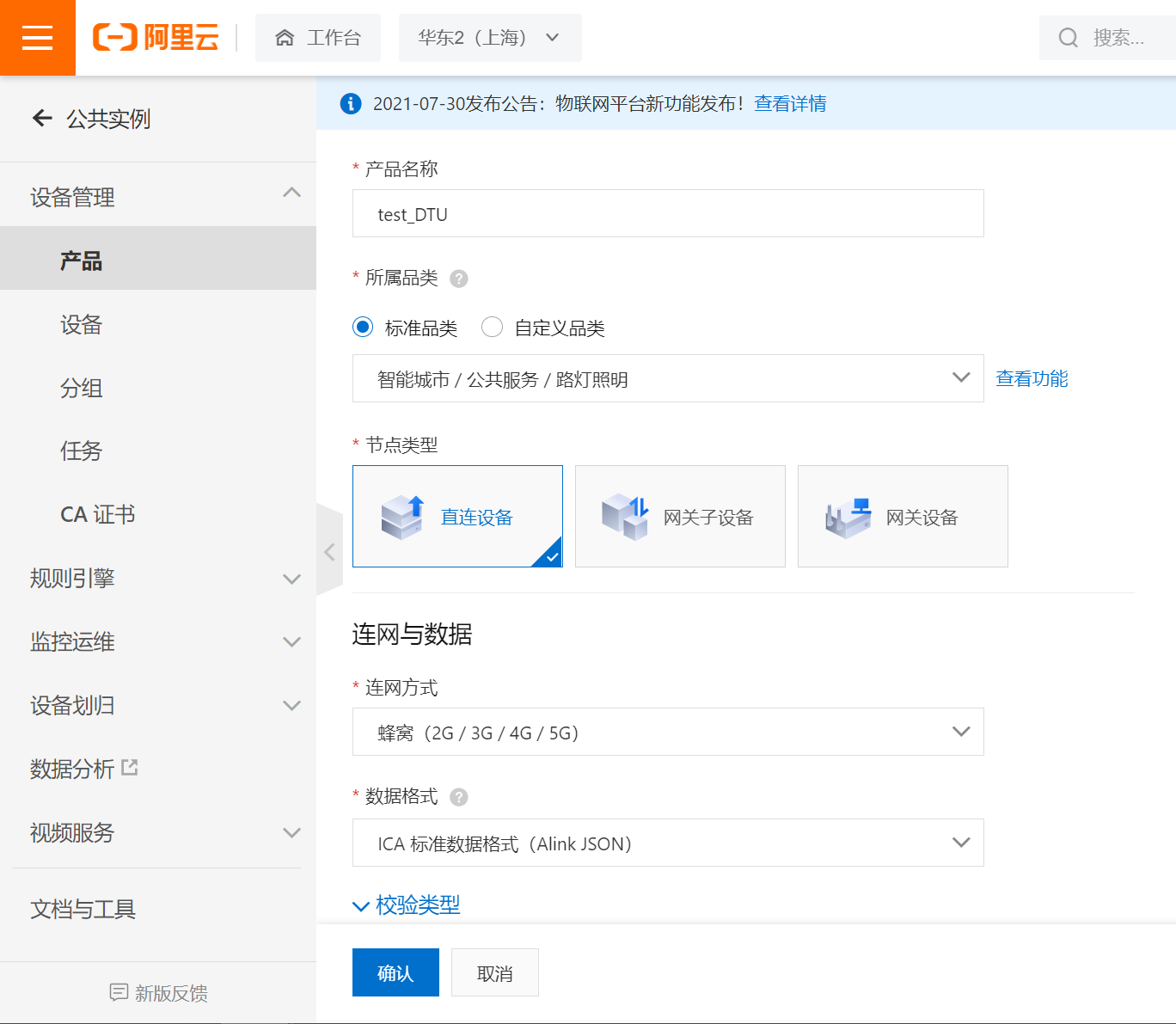Click the 网关设备 node icon
1176x1024 pixels.
[848, 518]
